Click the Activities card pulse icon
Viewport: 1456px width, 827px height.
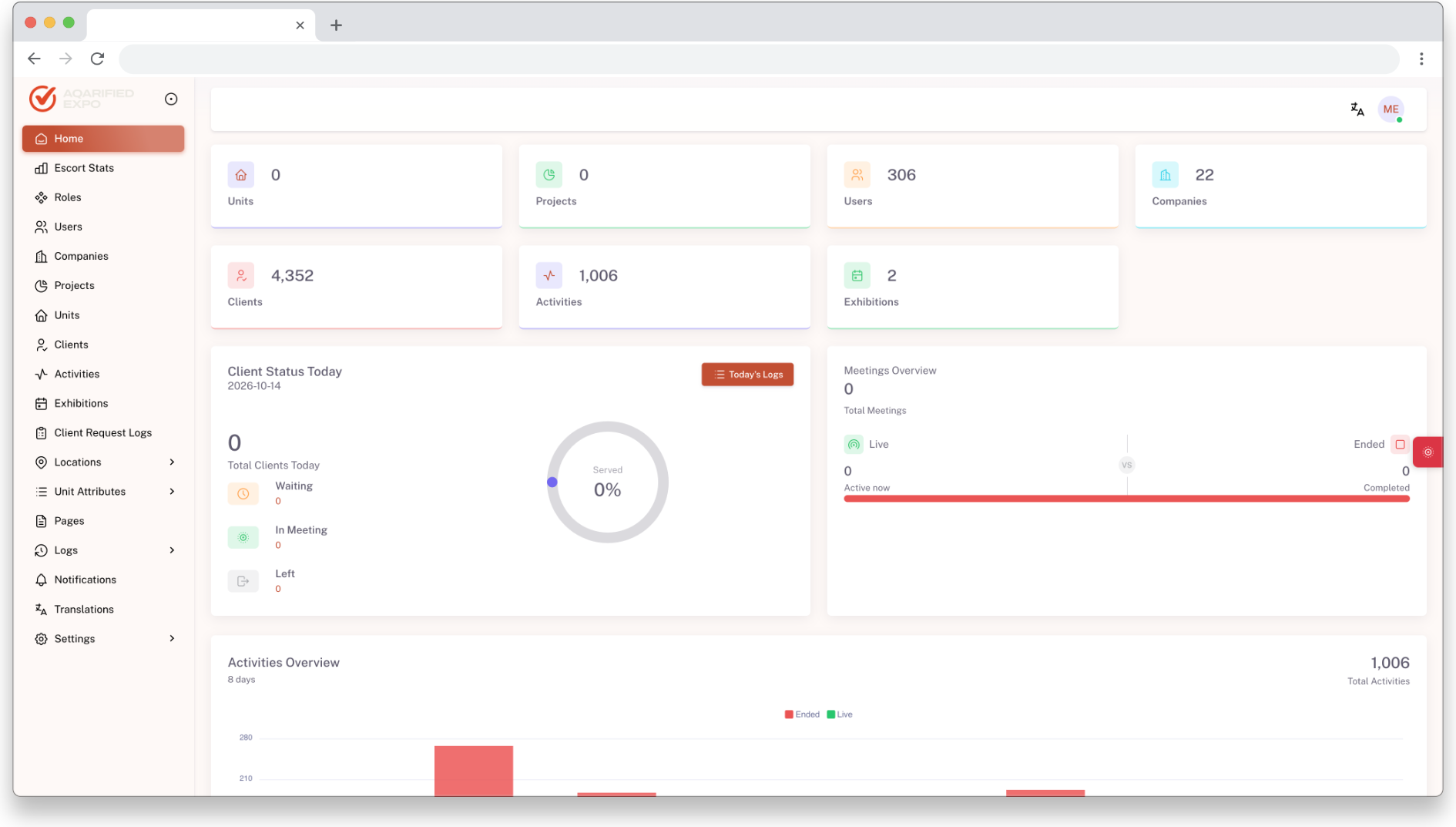tap(549, 276)
